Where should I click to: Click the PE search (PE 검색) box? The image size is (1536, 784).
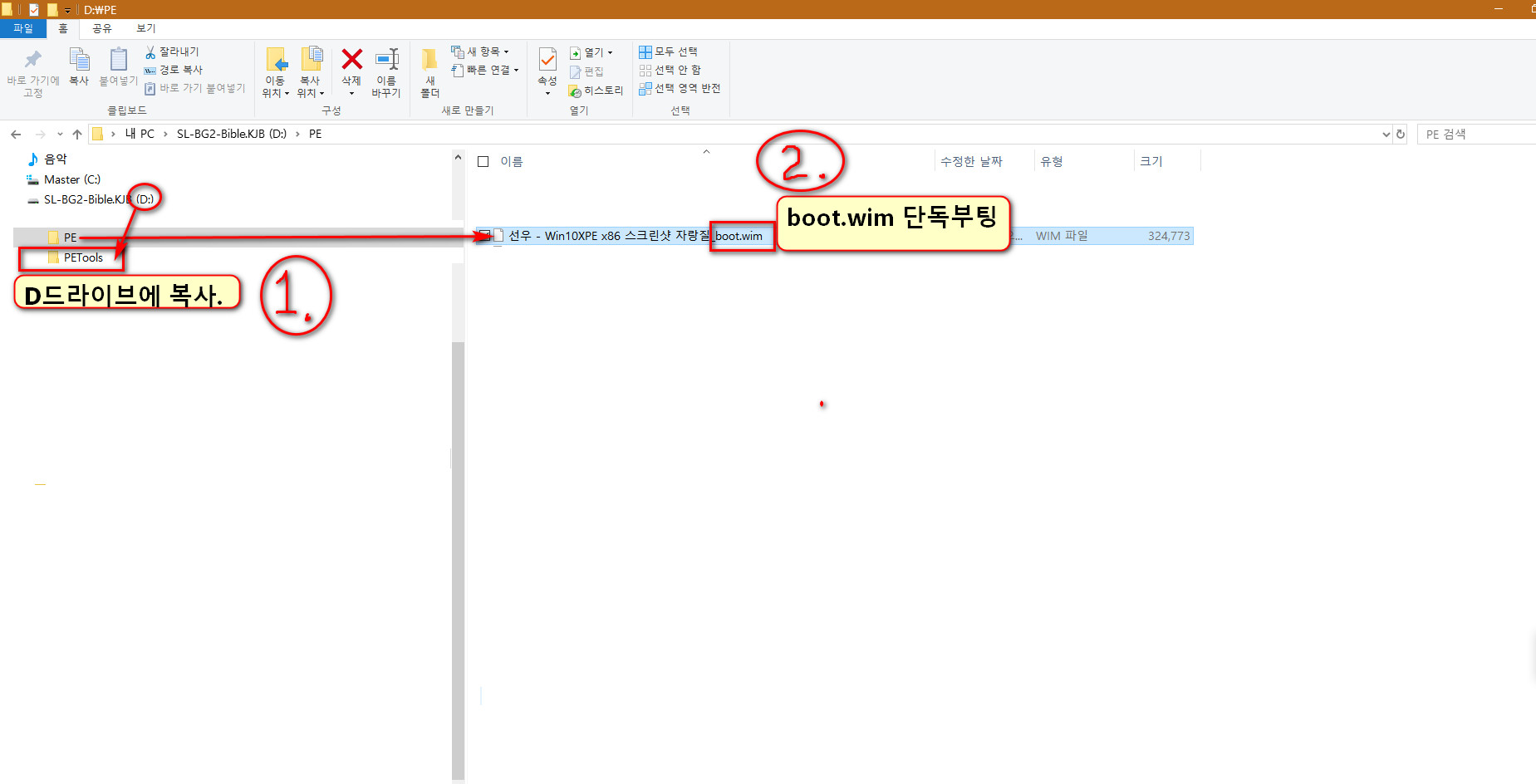pyautogui.click(x=1477, y=134)
